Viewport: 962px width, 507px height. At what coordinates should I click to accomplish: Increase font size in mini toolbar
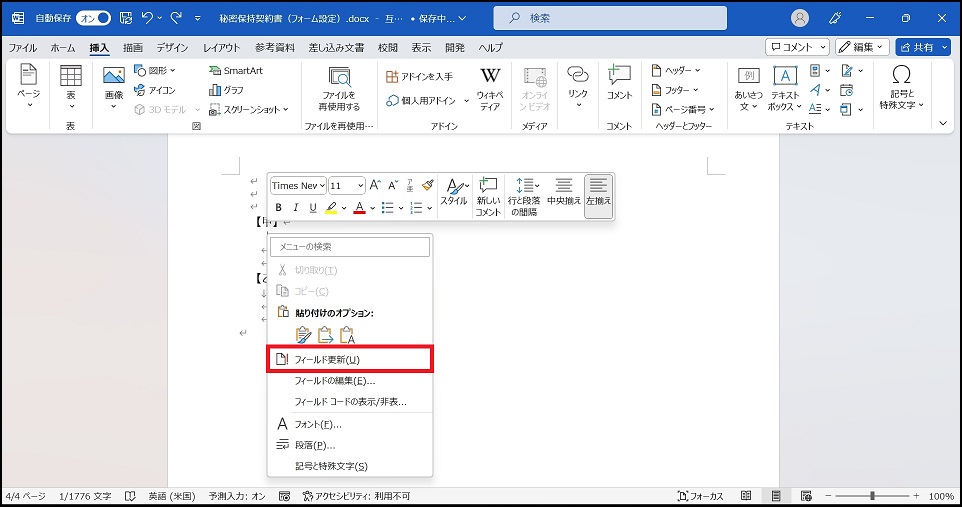click(x=375, y=185)
